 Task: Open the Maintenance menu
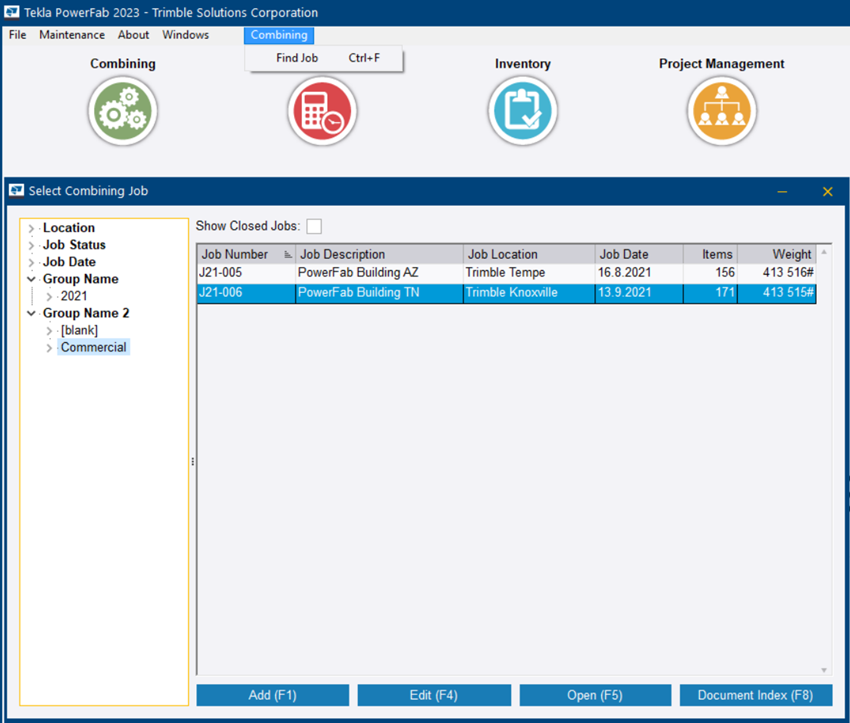click(x=72, y=35)
